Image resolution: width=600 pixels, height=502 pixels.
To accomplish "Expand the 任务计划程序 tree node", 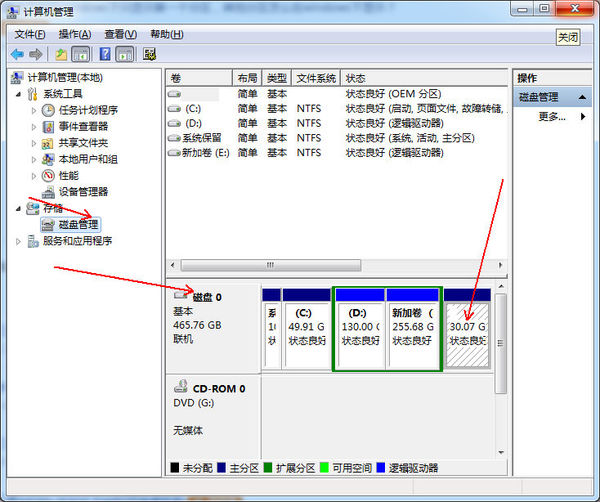I will click(x=34, y=111).
